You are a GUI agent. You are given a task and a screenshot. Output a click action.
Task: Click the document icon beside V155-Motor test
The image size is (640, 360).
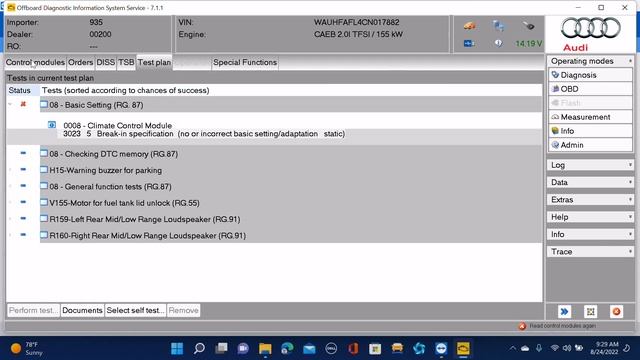pos(44,202)
